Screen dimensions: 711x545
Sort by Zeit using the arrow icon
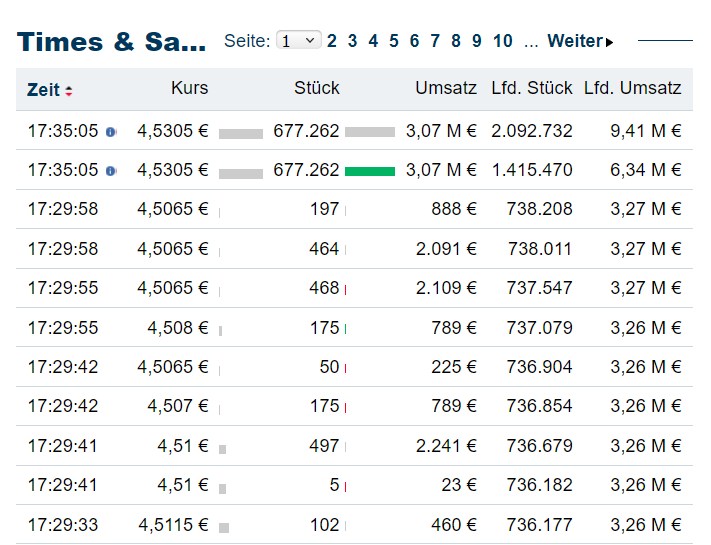68,91
